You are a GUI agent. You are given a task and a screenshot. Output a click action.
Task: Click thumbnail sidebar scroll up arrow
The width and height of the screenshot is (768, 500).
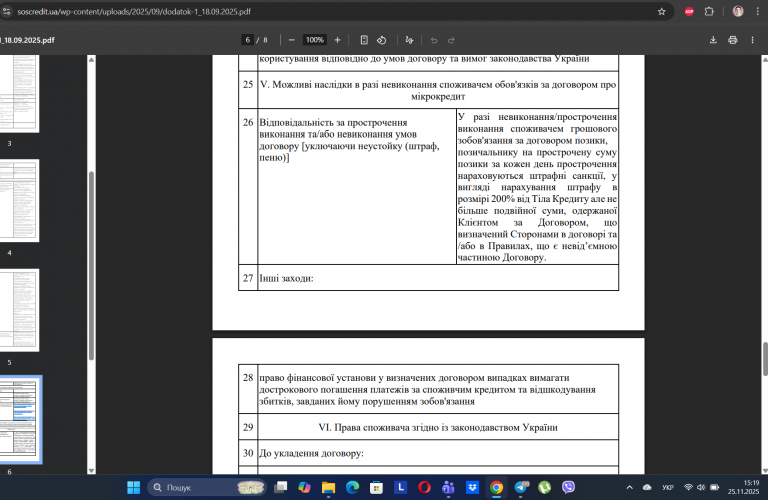(x=91, y=60)
